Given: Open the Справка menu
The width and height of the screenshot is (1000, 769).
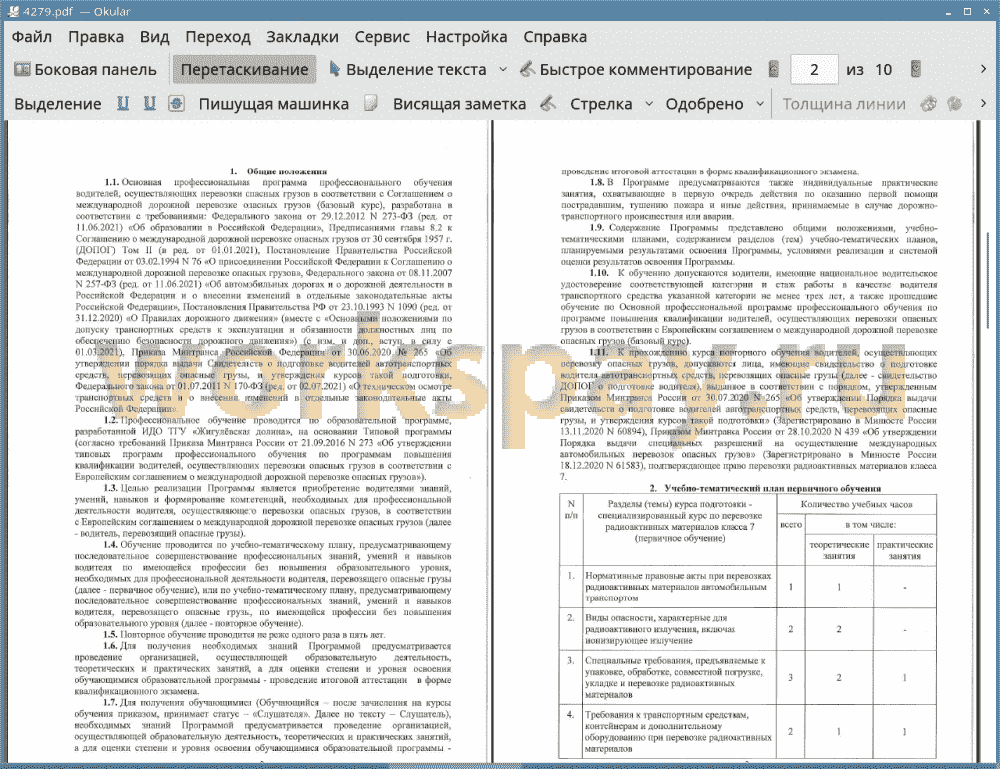Looking at the screenshot, I should tap(555, 36).
